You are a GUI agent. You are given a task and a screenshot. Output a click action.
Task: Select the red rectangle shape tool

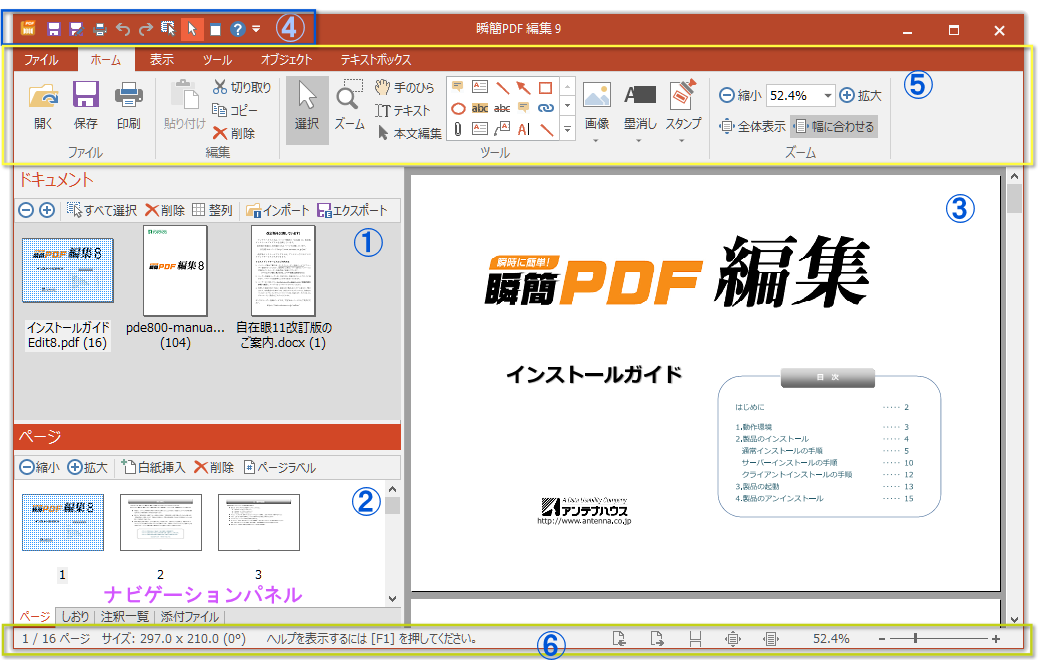tap(545, 87)
